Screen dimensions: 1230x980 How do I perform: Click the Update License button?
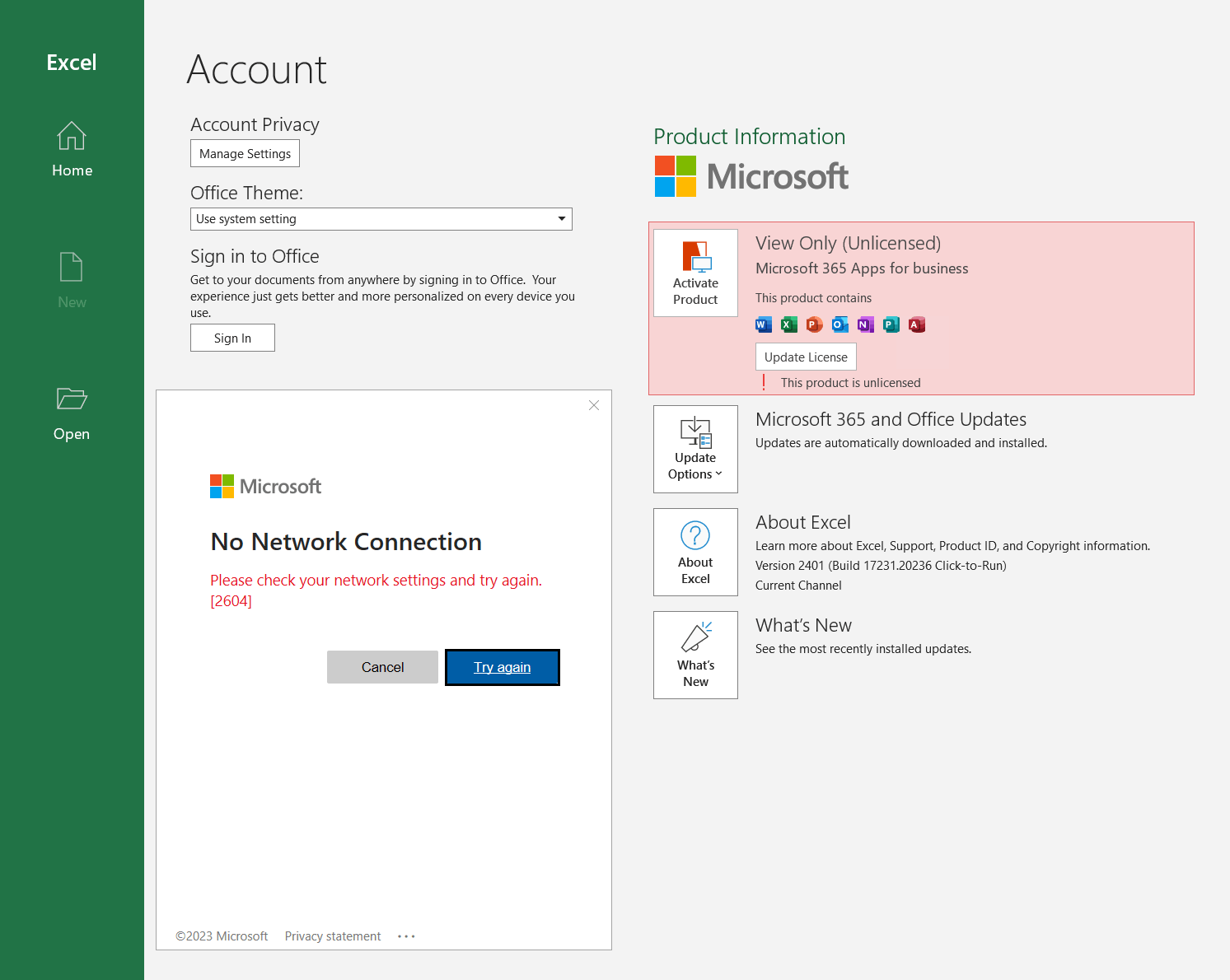[x=806, y=357]
